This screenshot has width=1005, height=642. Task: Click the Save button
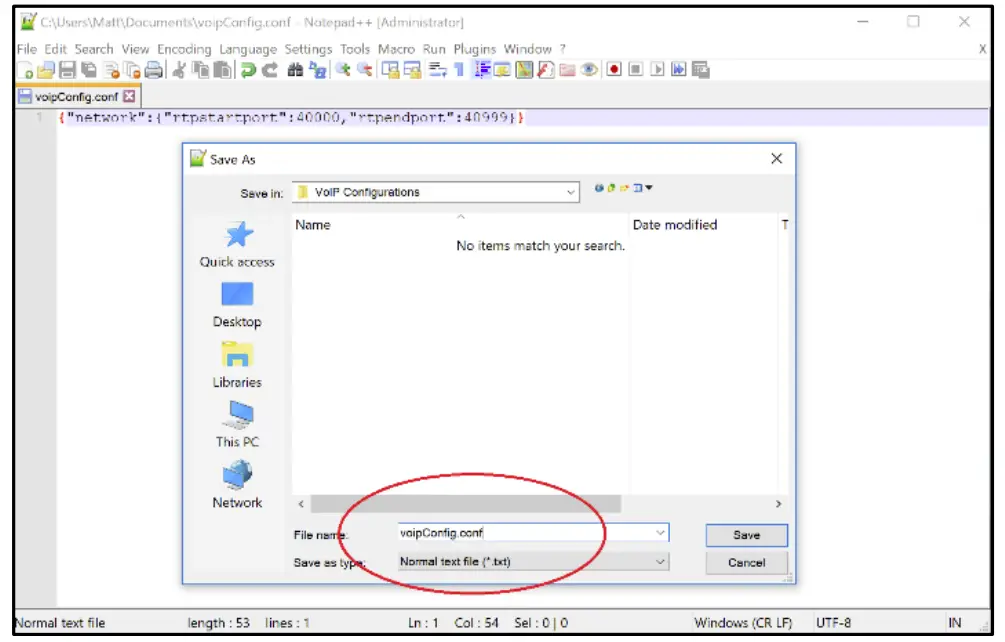[x=746, y=535]
